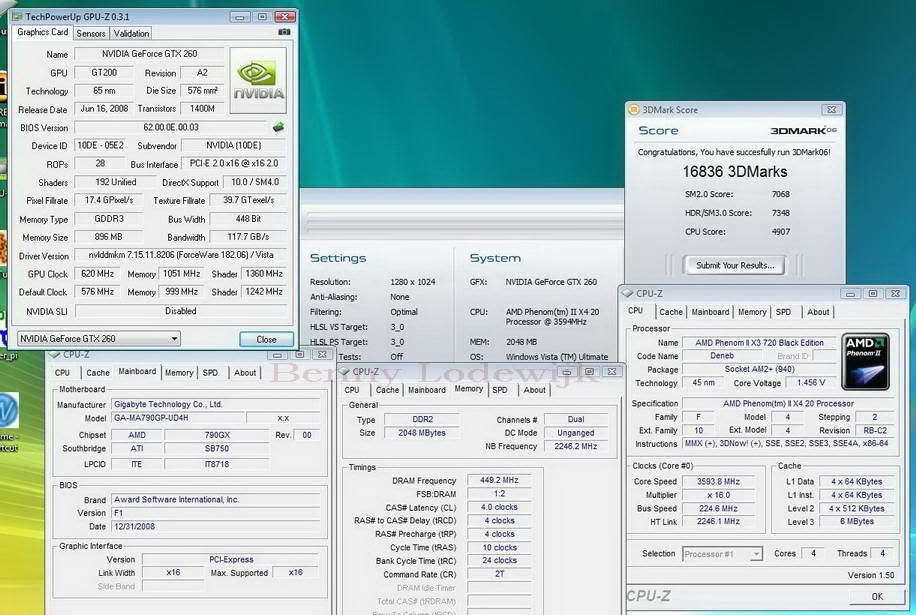The height and width of the screenshot is (615, 916).
Task: Open the Mainboard tab in the CPU-Z memory timings window
Action: tap(426, 390)
